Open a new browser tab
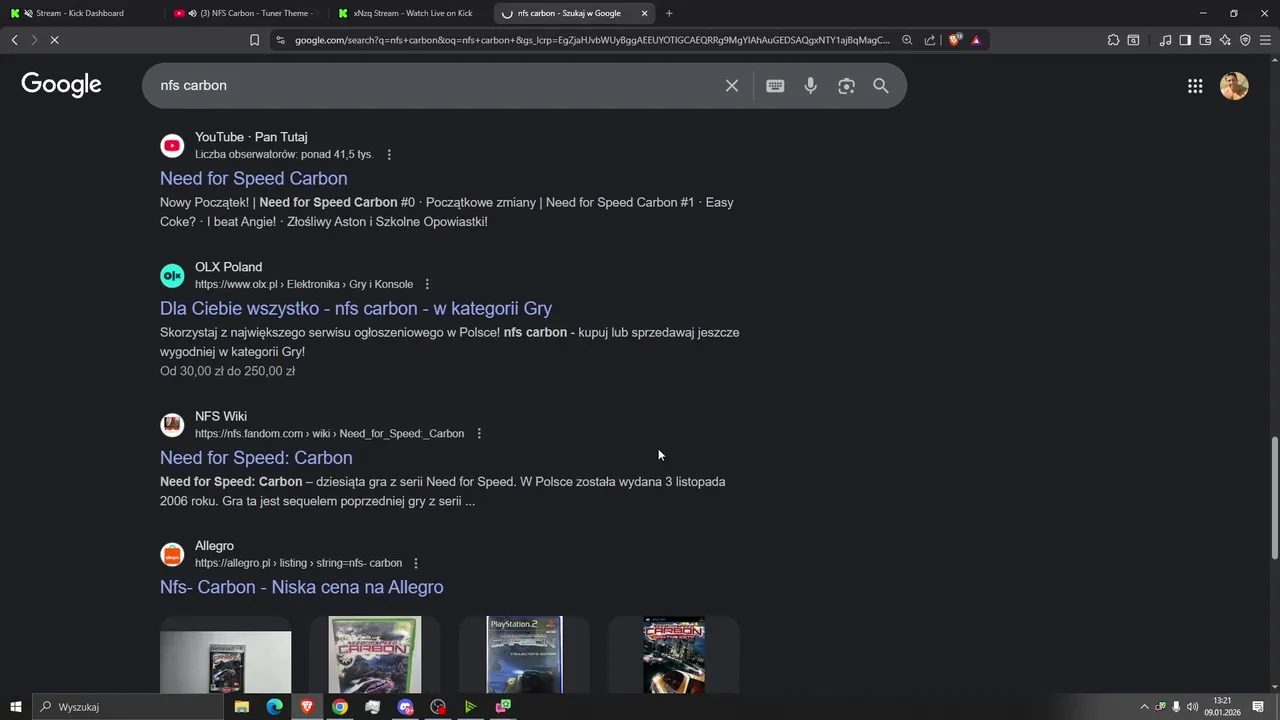Image resolution: width=1280 pixels, height=720 pixels. tap(669, 13)
